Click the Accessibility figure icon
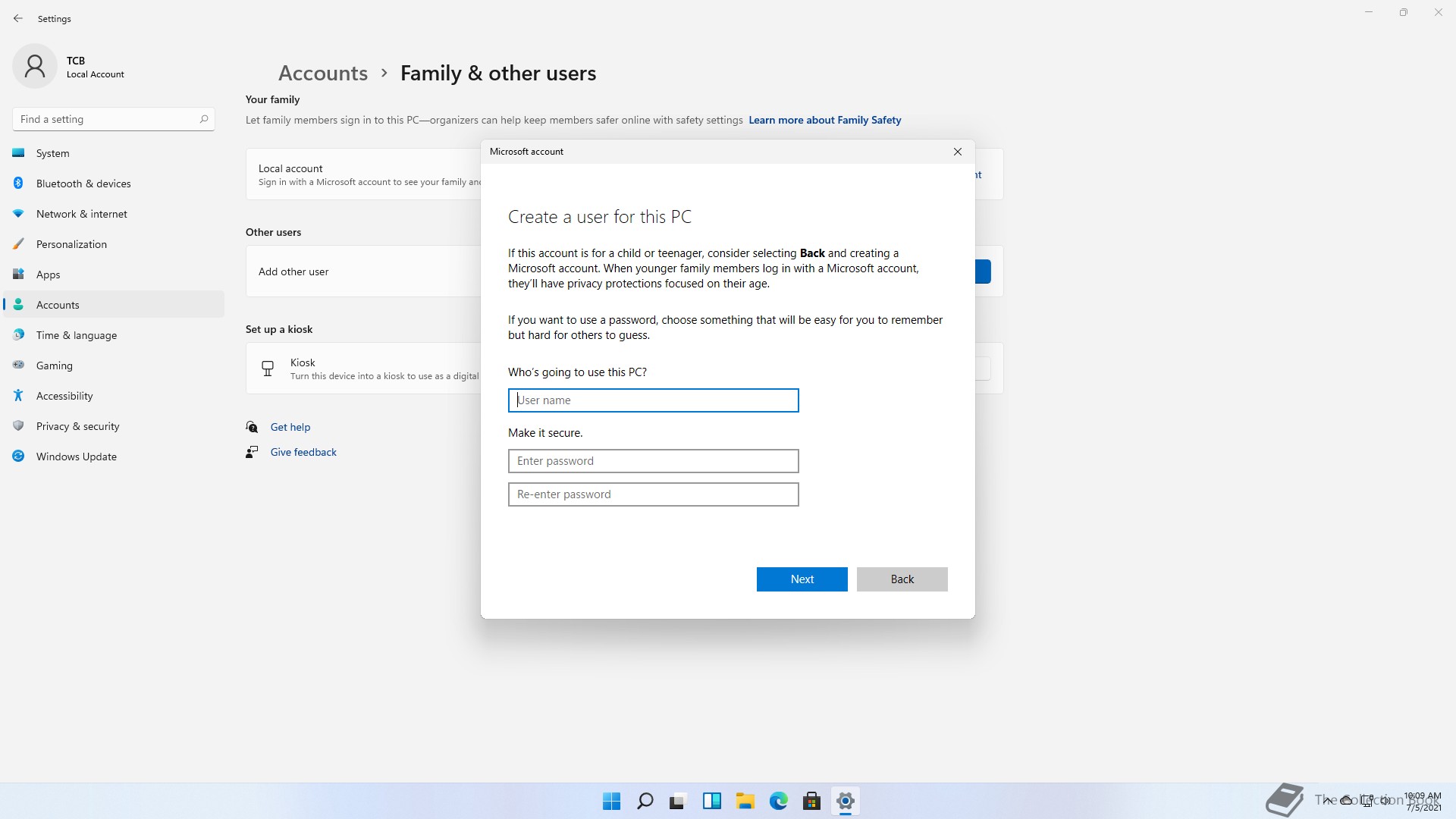The height and width of the screenshot is (819, 1456). tap(18, 396)
